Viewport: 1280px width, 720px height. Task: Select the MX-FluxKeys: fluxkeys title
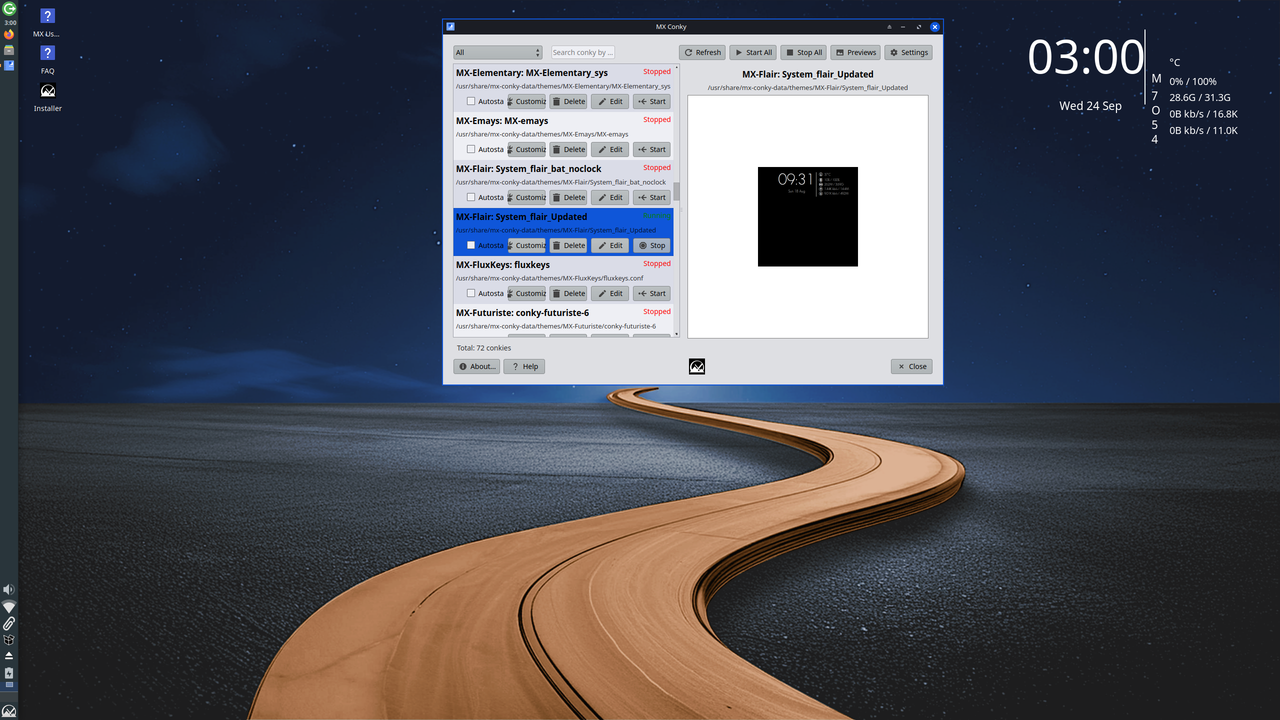503,265
